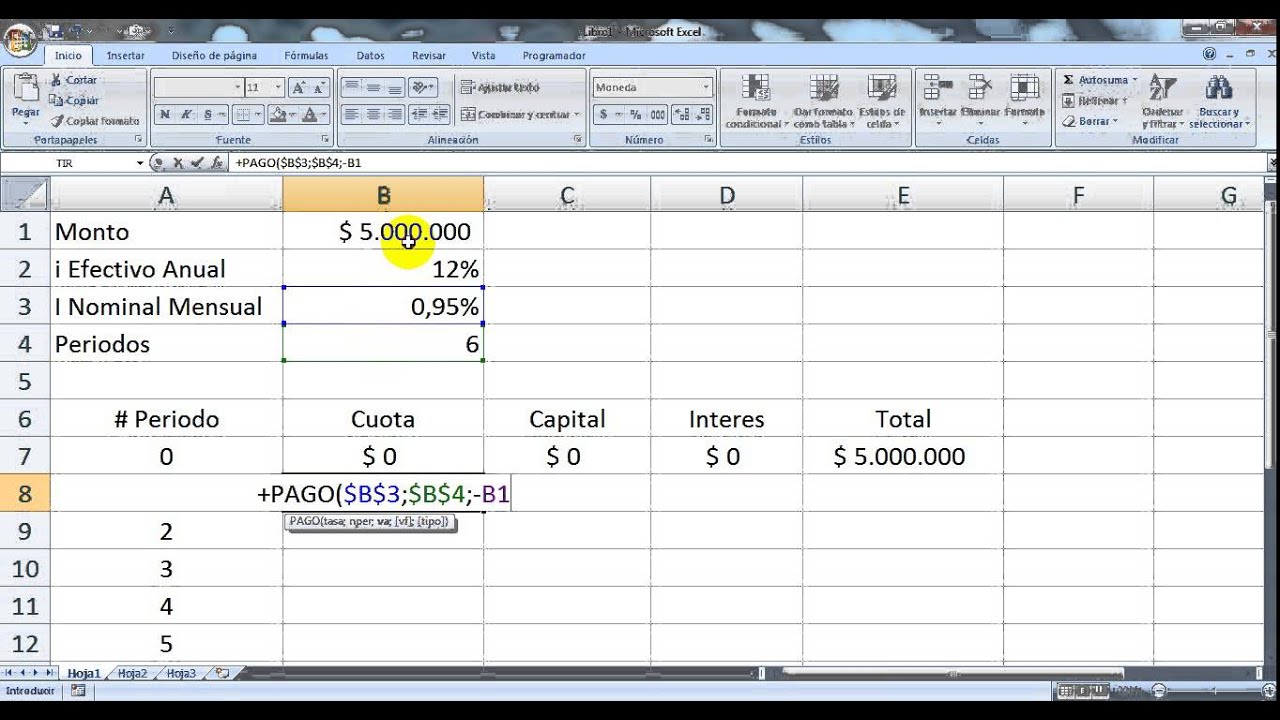Switch to the Insertar ribbon tab
The height and width of the screenshot is (720, 1280).
(126, 56)
